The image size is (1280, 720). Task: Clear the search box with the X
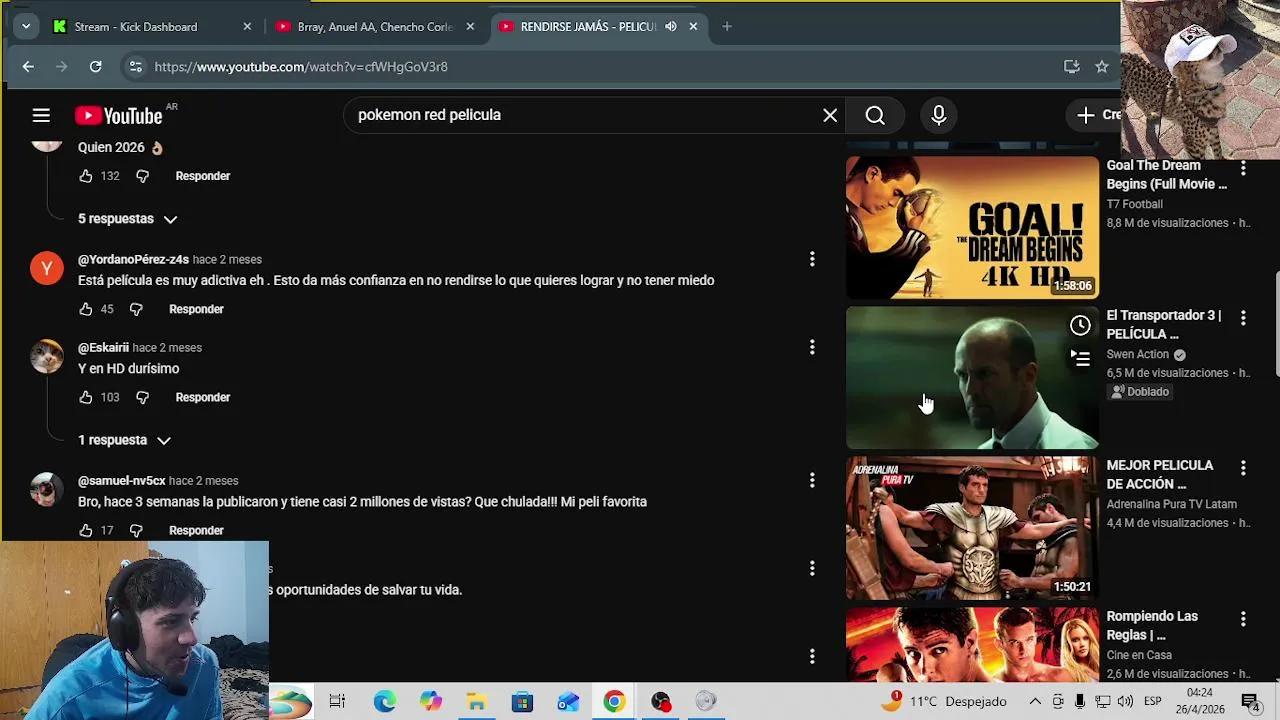[x=830, y=115]
